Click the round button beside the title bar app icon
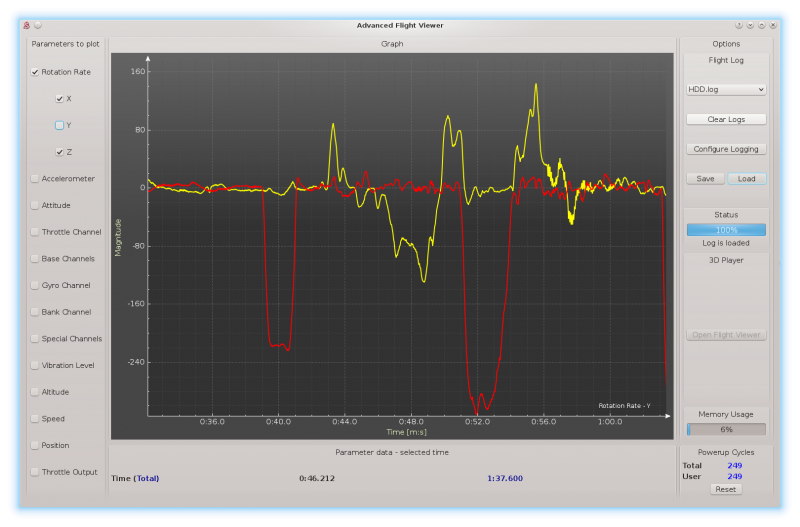This screenshot has height=527, width=800. coord(38,25)
